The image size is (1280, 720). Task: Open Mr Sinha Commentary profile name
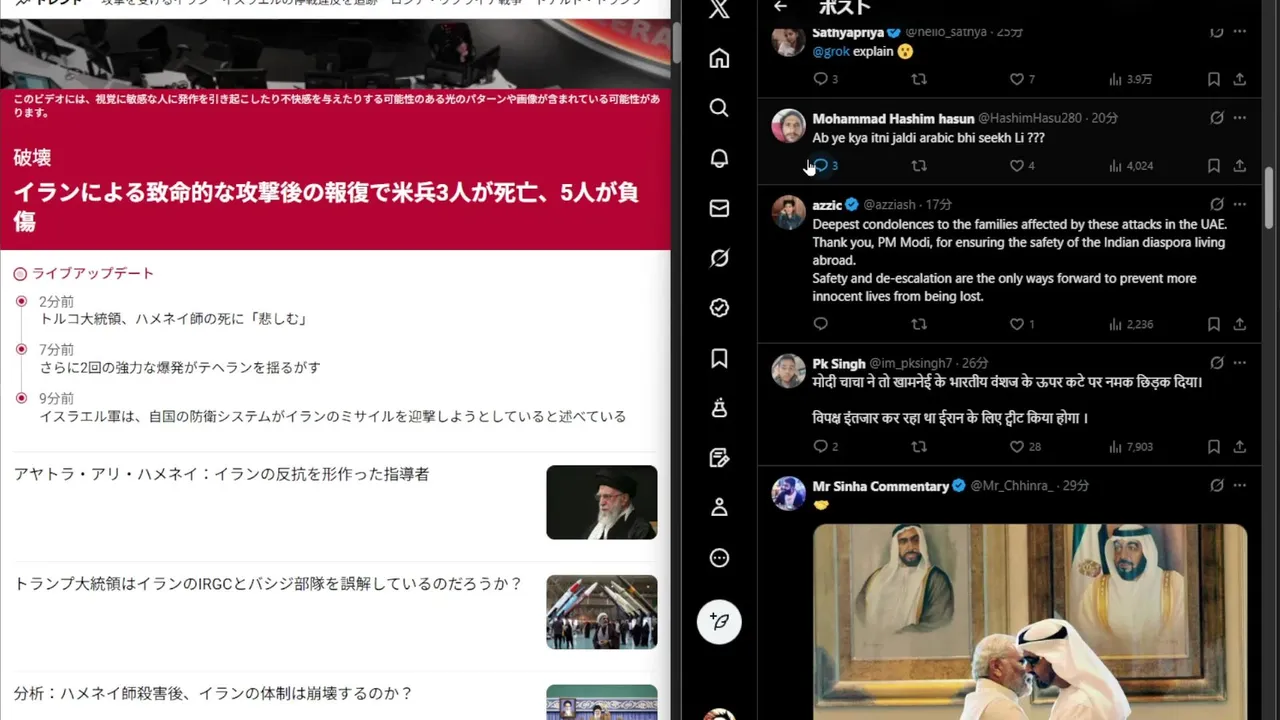tap(880, 486)
